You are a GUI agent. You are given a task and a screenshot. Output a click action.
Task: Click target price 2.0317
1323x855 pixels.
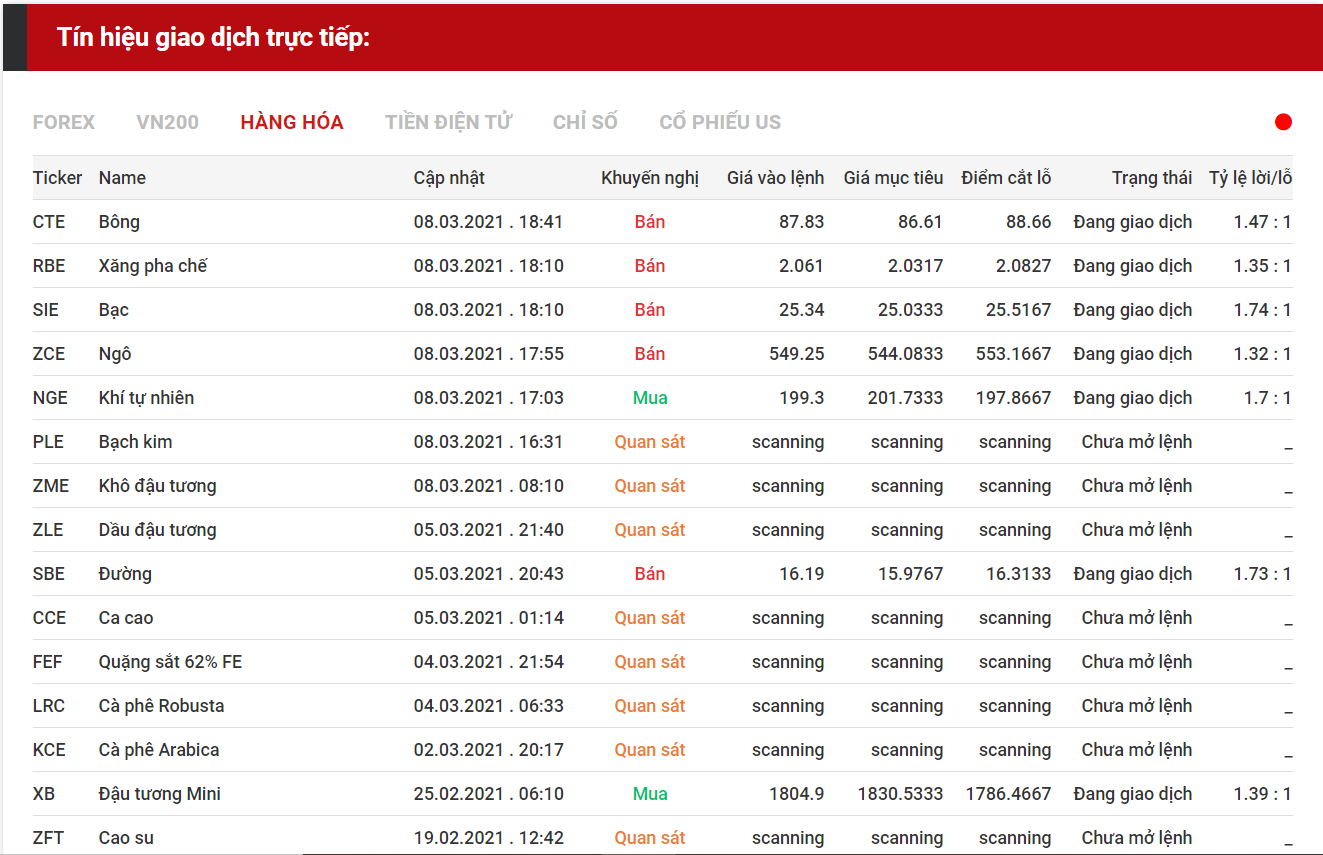pyautogui.click(x=915, y=266)
